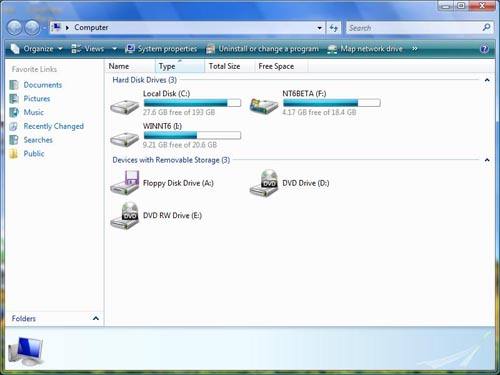Expand the Folders pane chevron
The height and width of the screenshot is (375, 500).
coord(96,318)
